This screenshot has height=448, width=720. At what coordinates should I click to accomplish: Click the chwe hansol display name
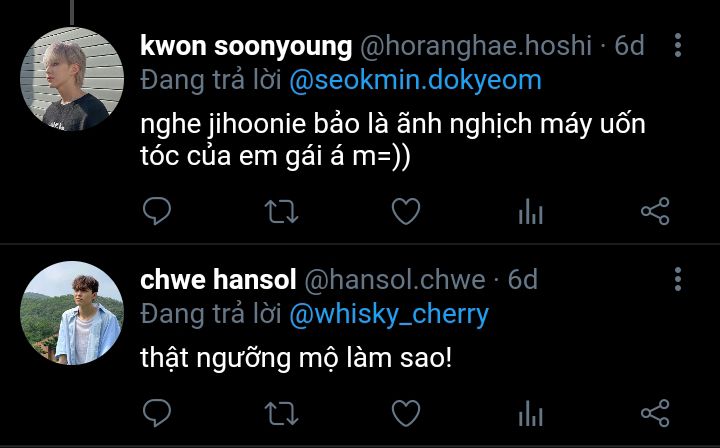pyautogui.click(x=218, y=279)
